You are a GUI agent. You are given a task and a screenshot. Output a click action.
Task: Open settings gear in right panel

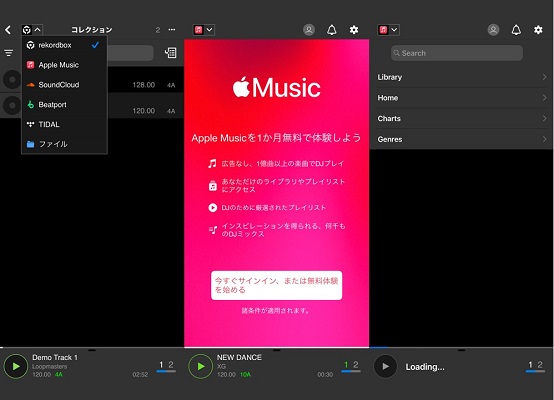538,30
